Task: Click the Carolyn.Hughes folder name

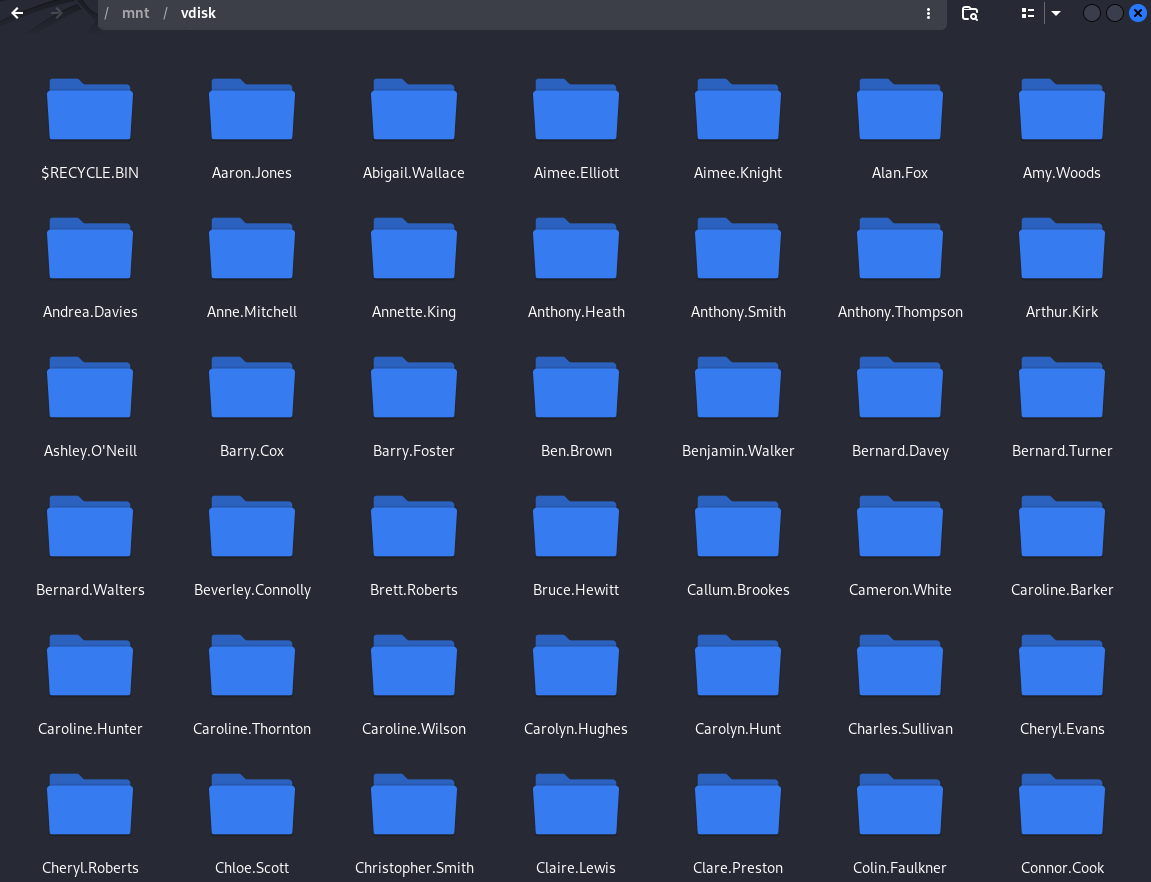Action: click(x=576, y=729)
